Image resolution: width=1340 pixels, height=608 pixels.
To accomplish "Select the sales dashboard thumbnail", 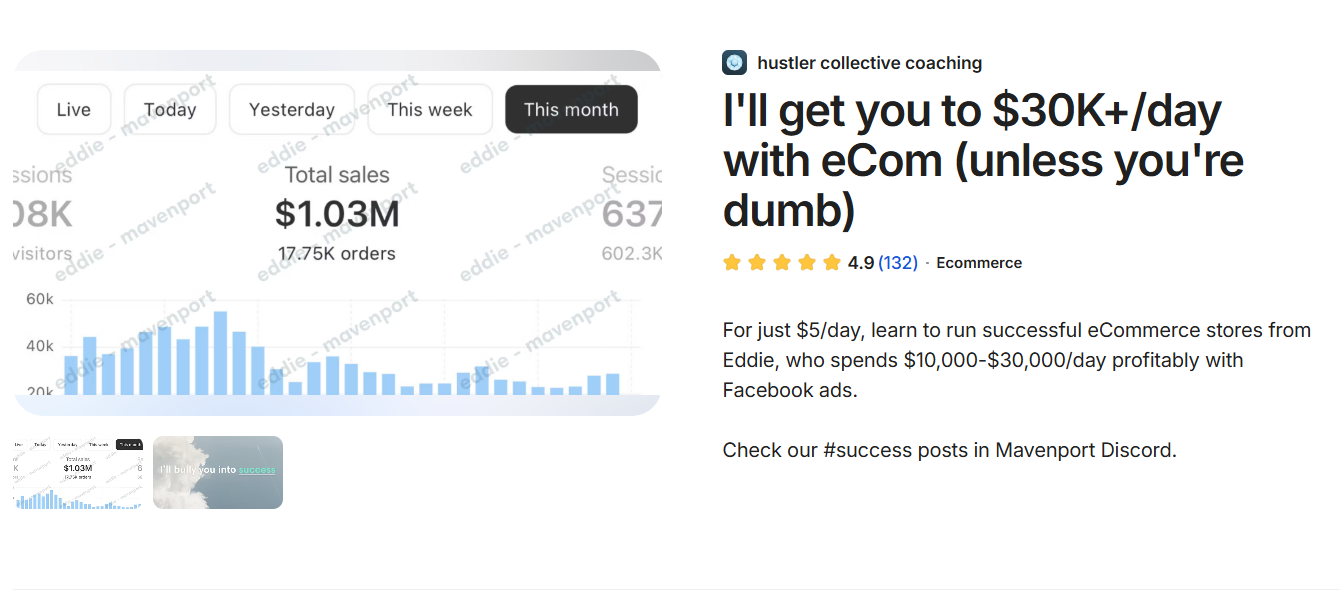I will click(78, 473).
